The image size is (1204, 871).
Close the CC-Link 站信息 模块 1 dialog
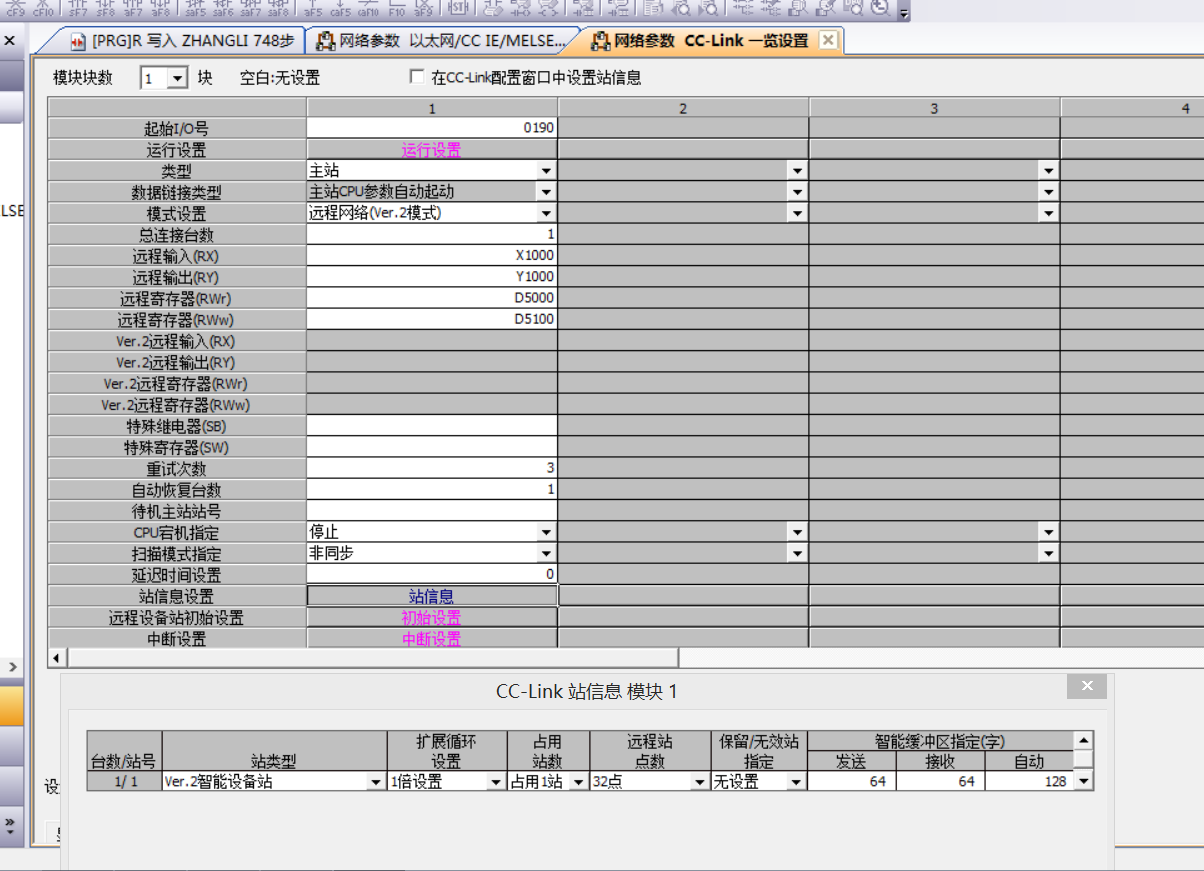pyautogui.click(x=1086, y=687)
